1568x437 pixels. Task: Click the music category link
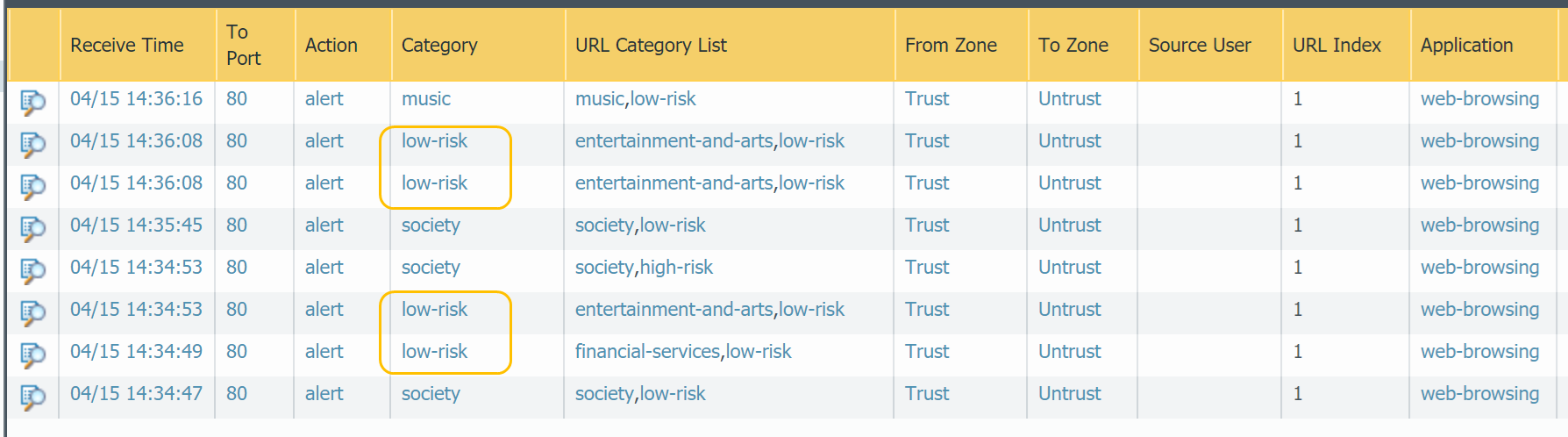coord(426,99)
